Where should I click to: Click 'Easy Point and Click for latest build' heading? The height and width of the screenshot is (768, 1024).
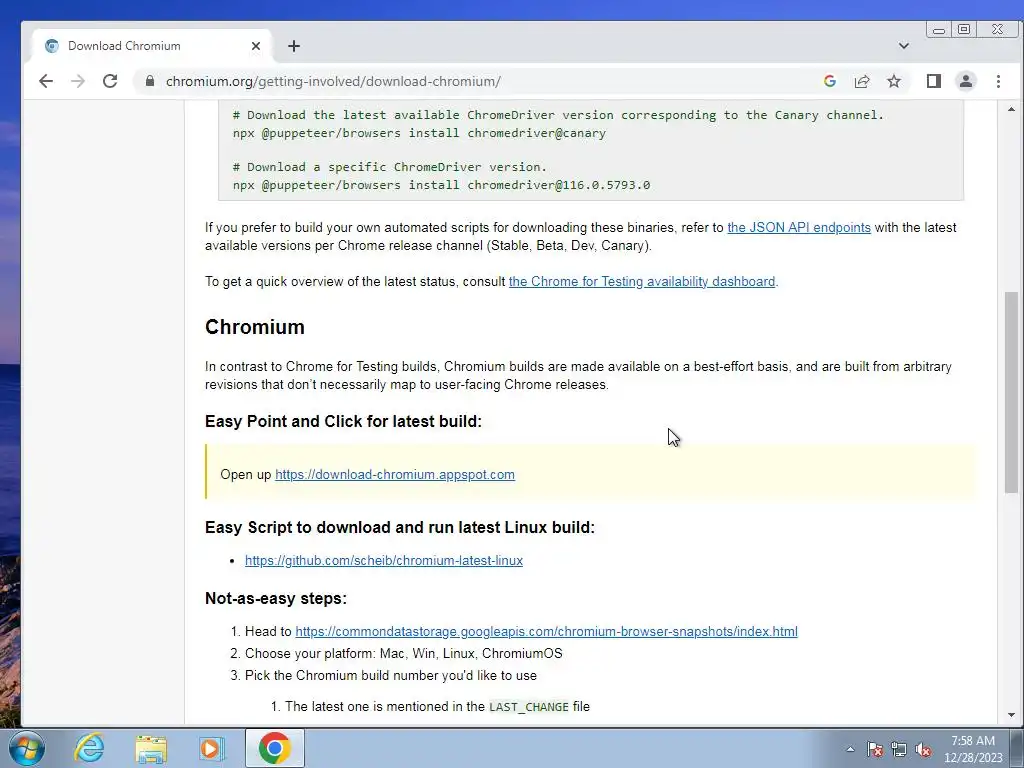[344, 421]
